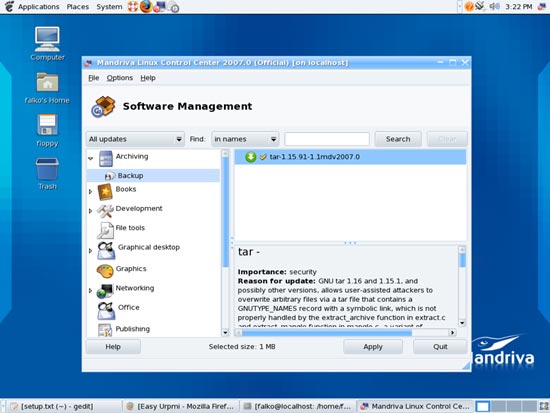Click the lifebuoy help icon in top panel

tap(133, 6)
